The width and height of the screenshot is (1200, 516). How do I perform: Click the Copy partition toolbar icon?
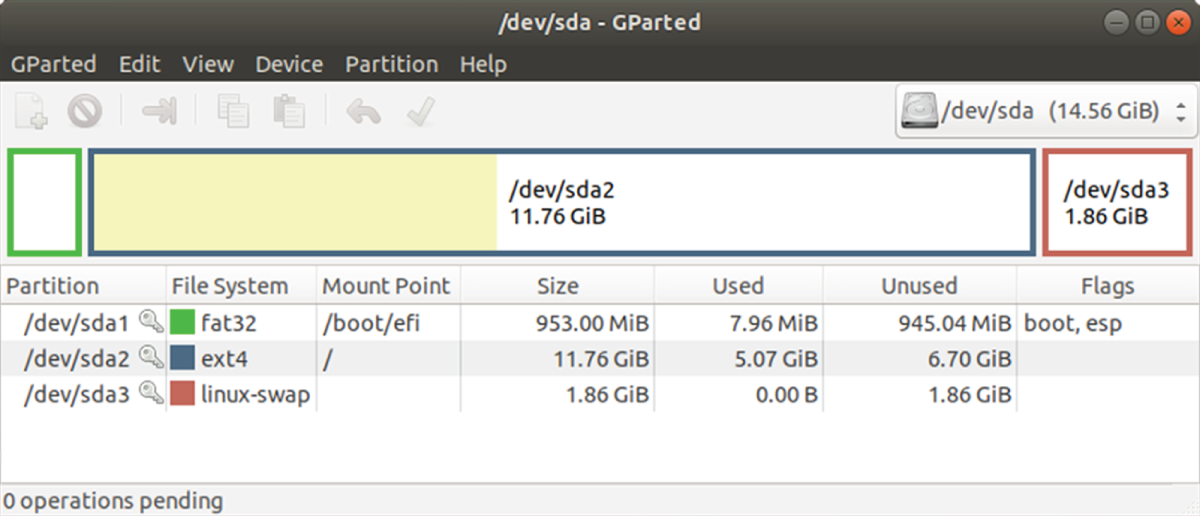click(x=234, y=111)
